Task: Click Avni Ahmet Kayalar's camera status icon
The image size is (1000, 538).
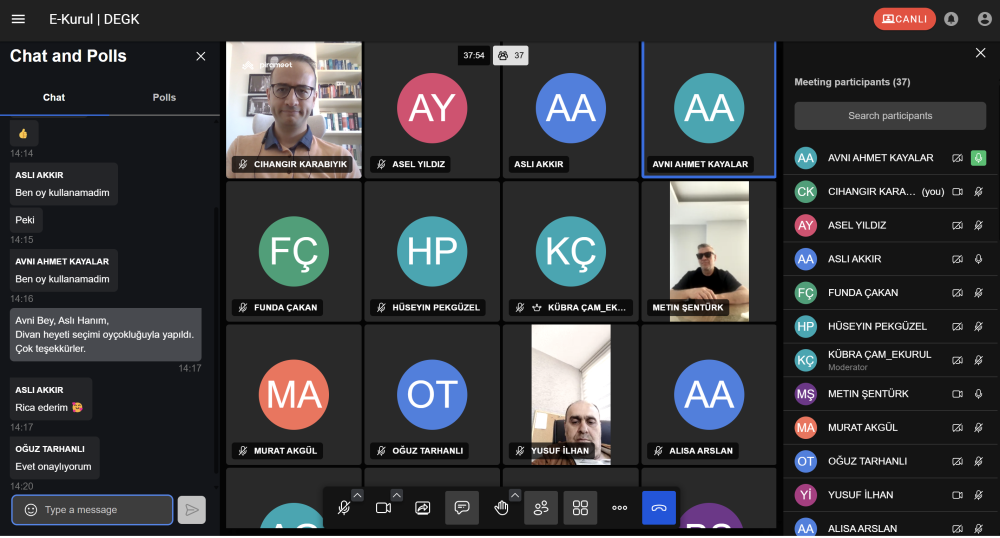Action: click(x=957, y=158)
